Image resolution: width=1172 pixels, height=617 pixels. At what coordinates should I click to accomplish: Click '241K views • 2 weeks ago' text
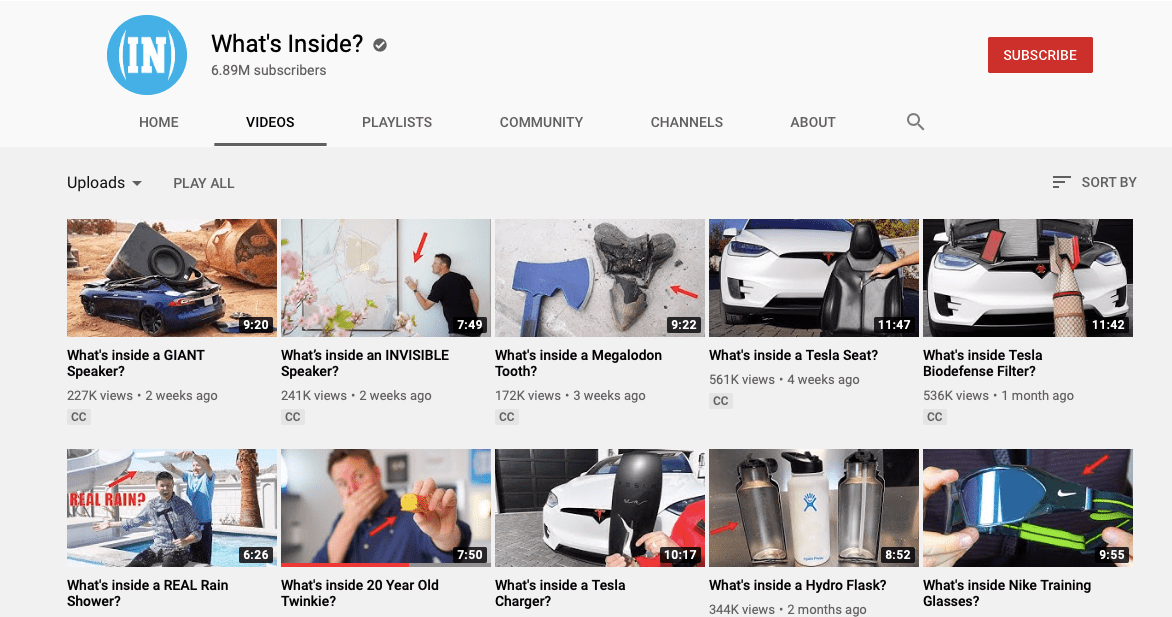click(x=357, y=396)
